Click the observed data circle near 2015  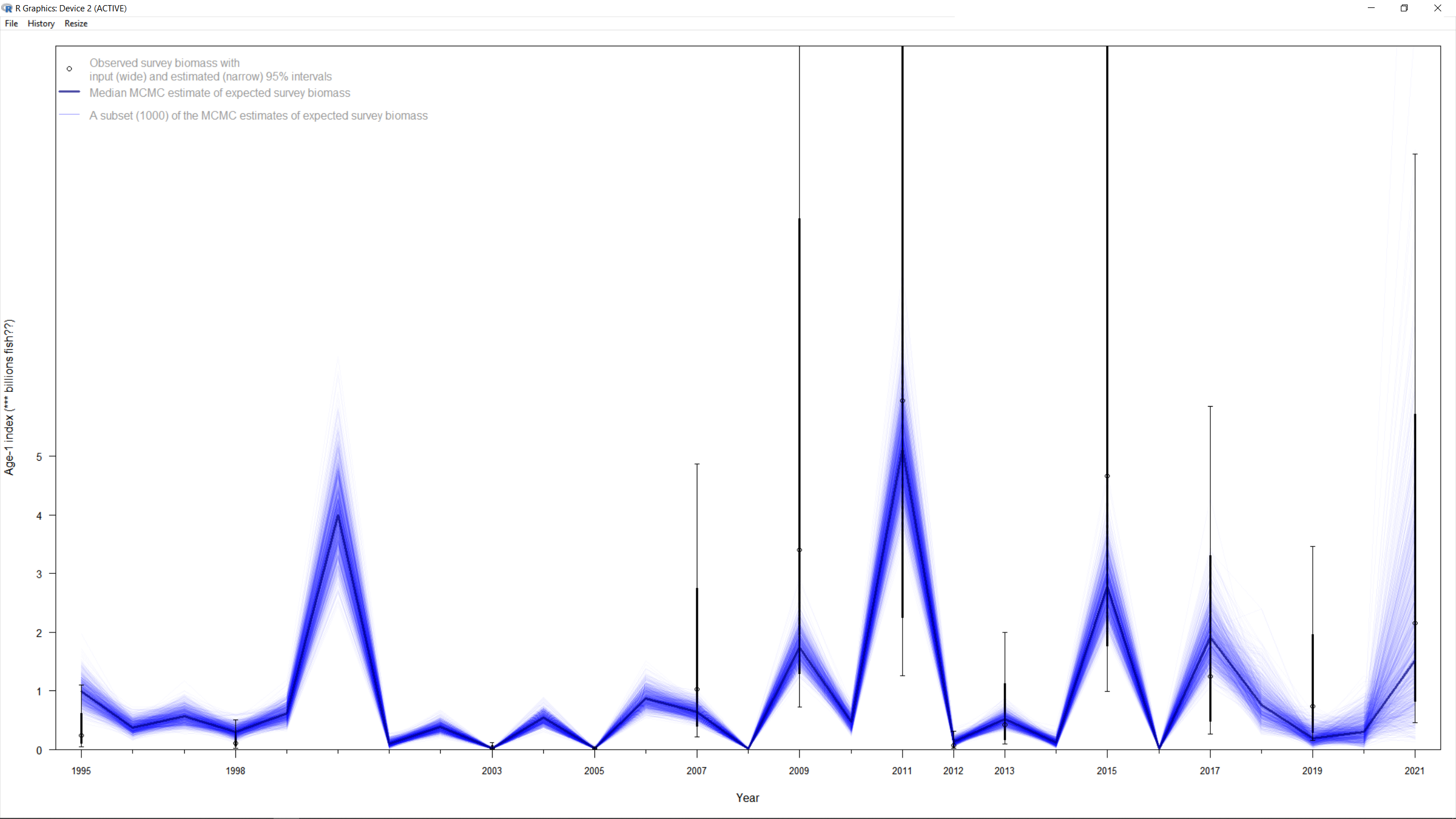tap(1107, 475)
